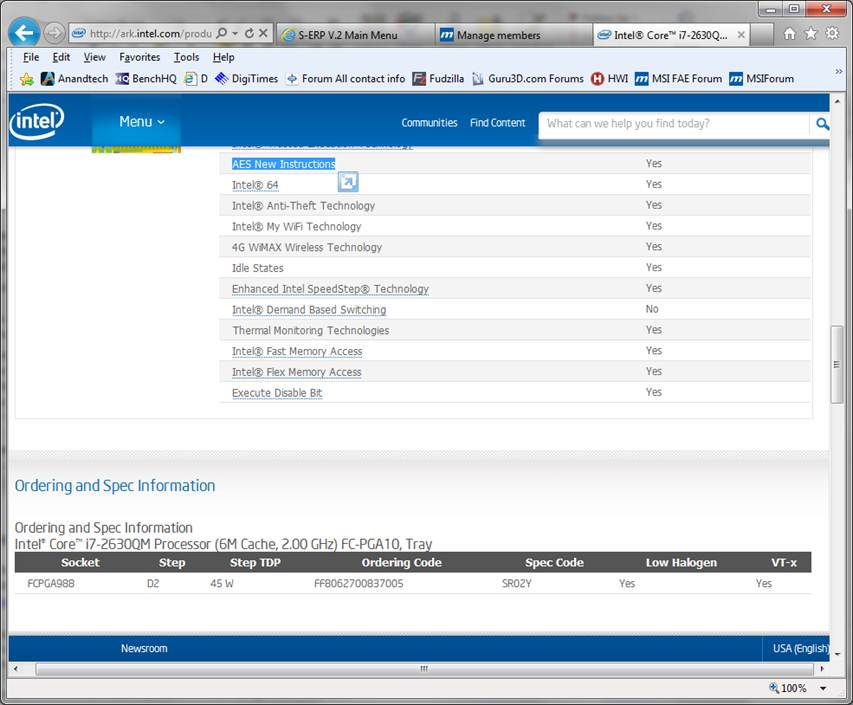Click the browser forward arrow button
Screen dimensions: 853x705
pos(54,33)
